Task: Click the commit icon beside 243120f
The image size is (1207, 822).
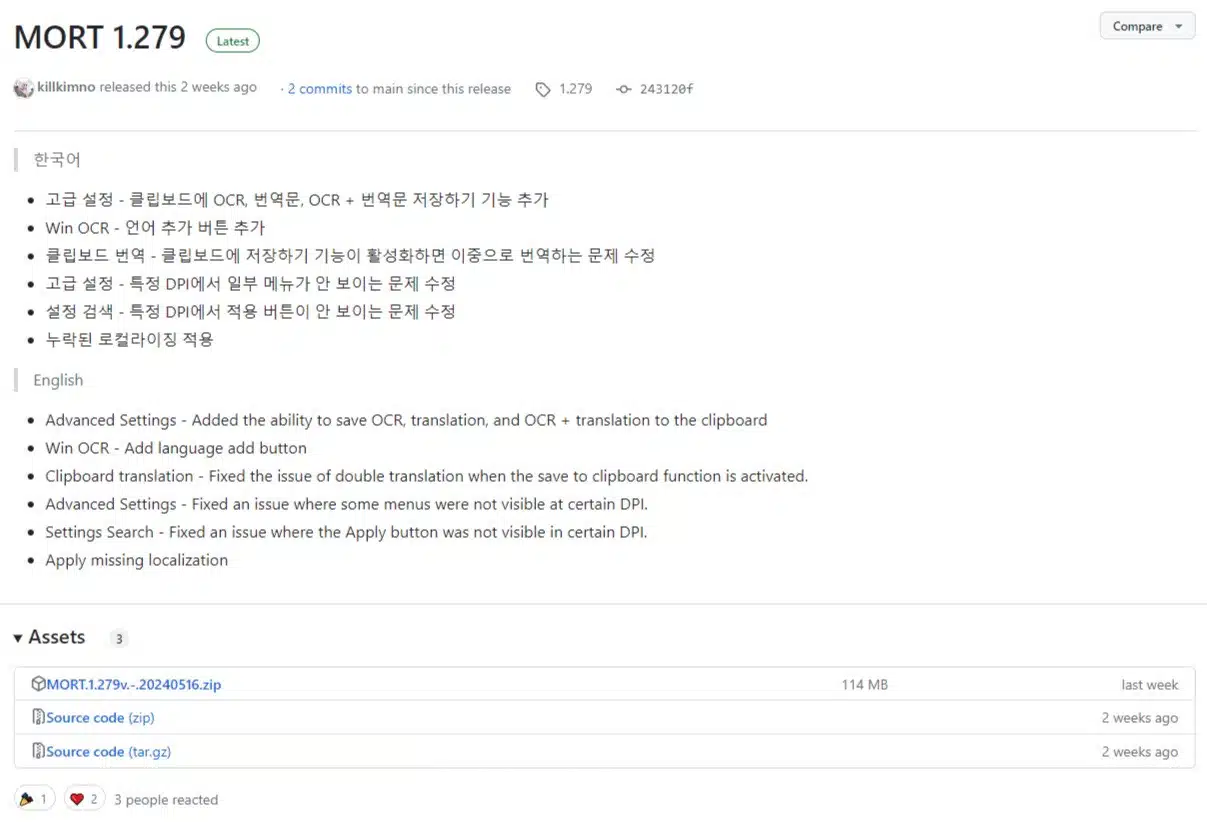Action: (624, 90)
